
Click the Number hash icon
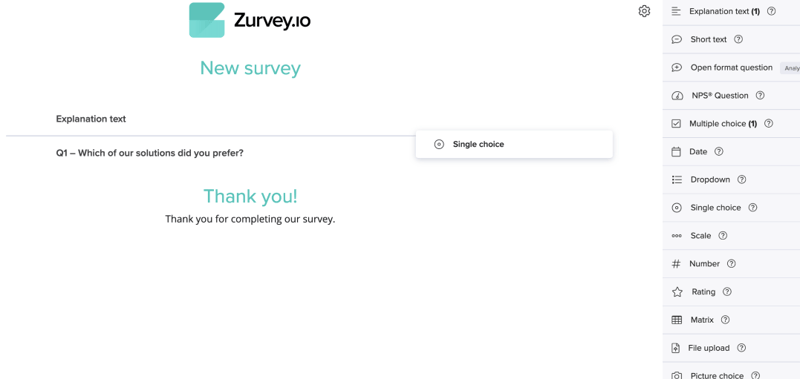[676, 264]
